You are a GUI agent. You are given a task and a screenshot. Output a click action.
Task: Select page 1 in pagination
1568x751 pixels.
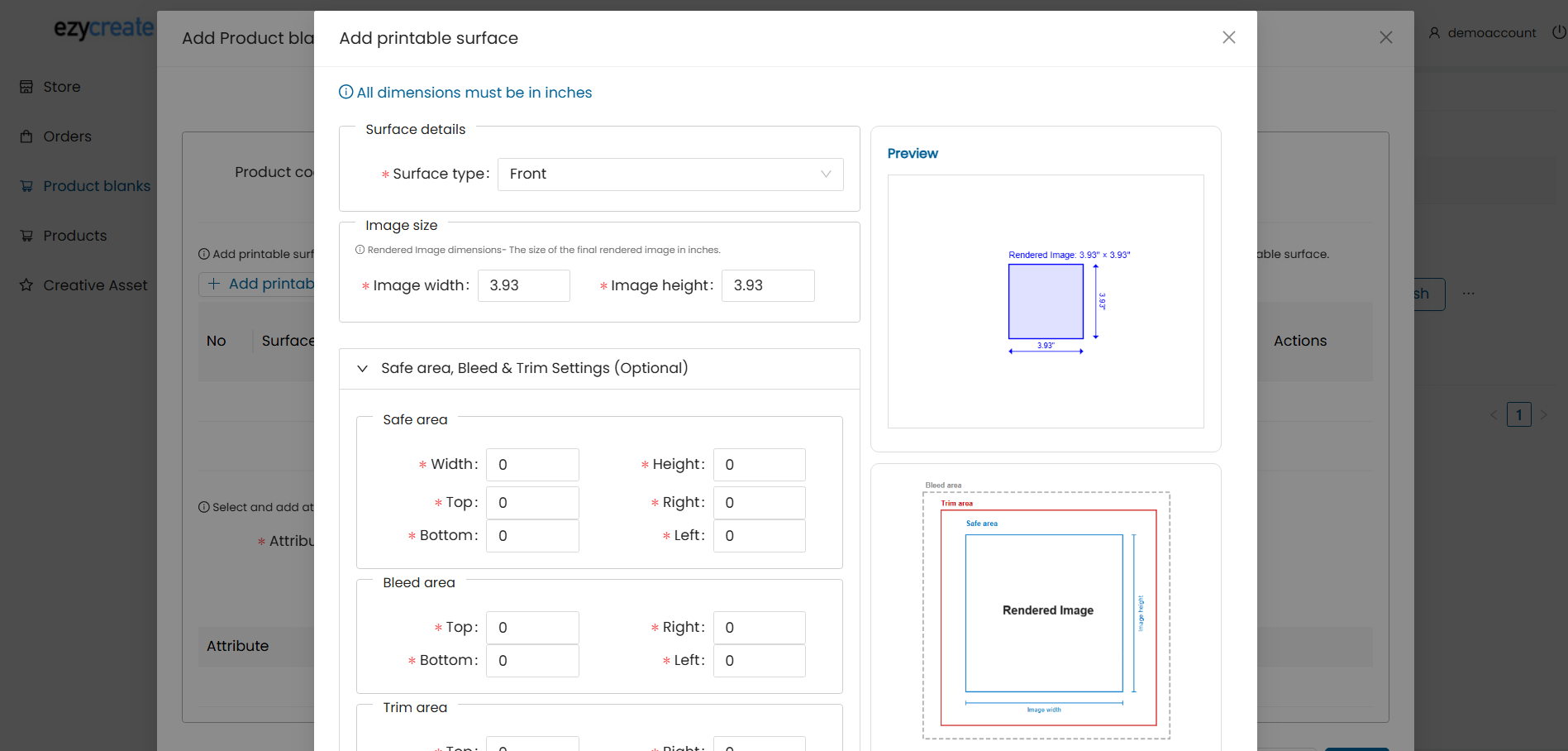tap(1518, 414)
